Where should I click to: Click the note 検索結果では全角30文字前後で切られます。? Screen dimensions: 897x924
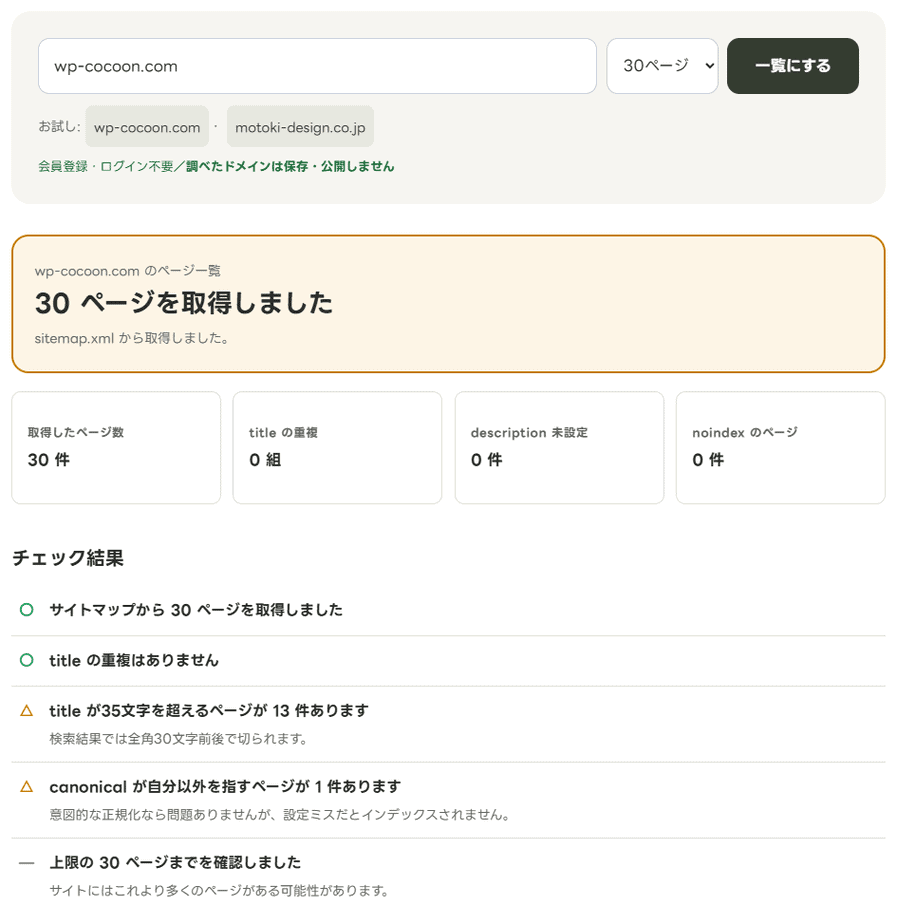179,738
